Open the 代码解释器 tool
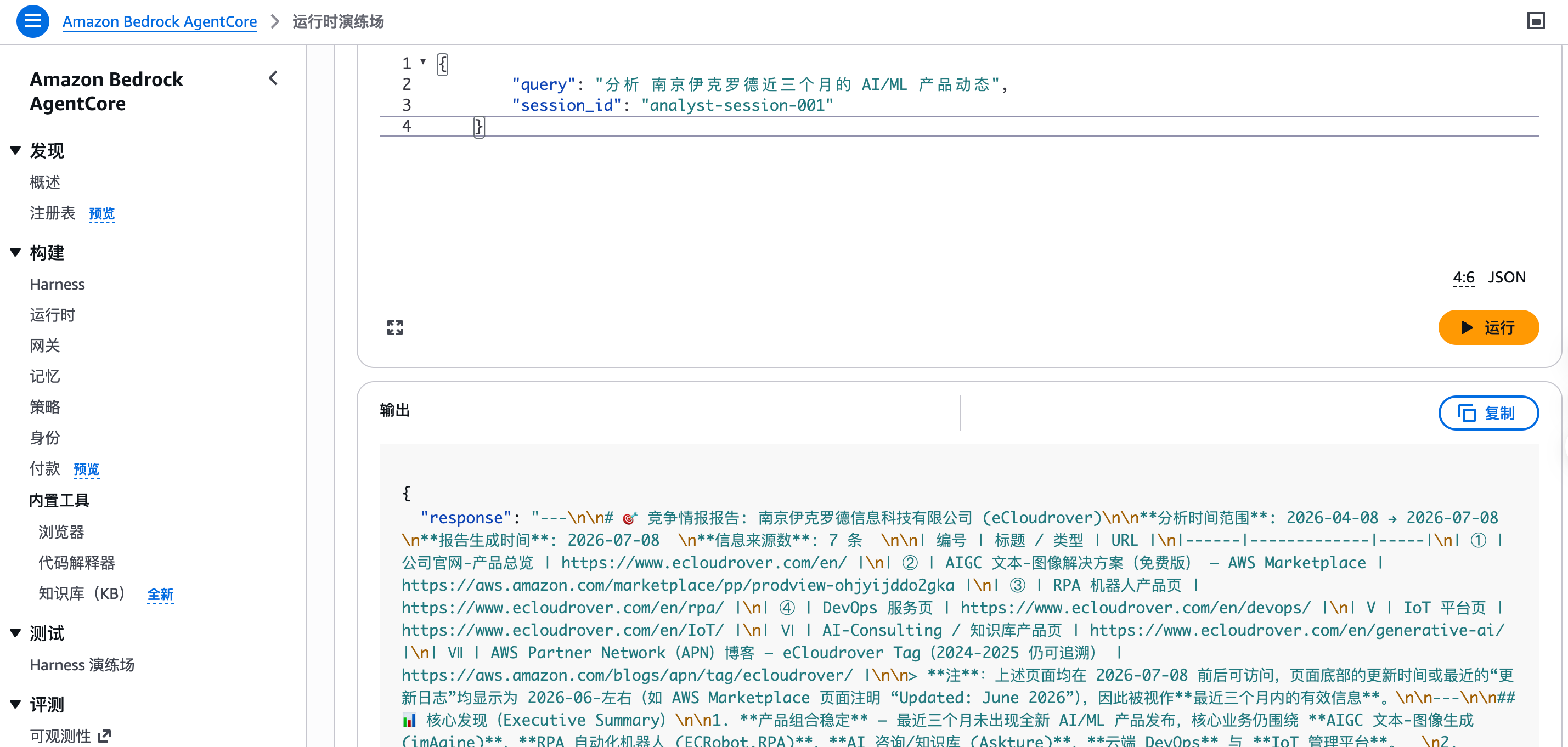This screenshot has height=747, width=1568. pos(77,562)
